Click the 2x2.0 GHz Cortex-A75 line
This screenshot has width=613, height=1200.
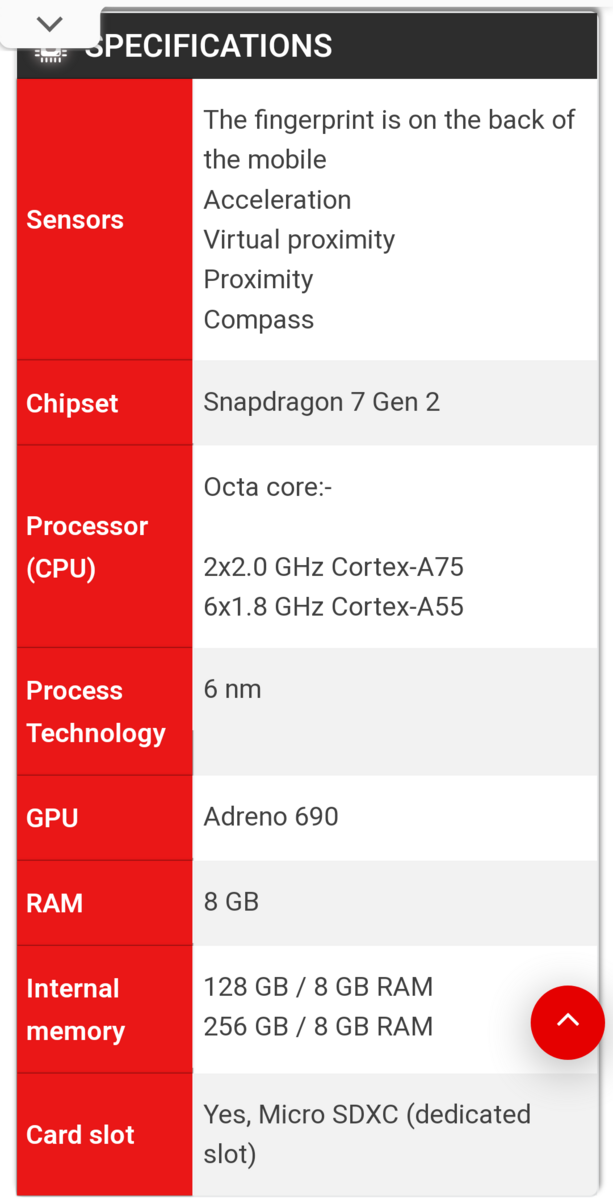tap(333, 567)
